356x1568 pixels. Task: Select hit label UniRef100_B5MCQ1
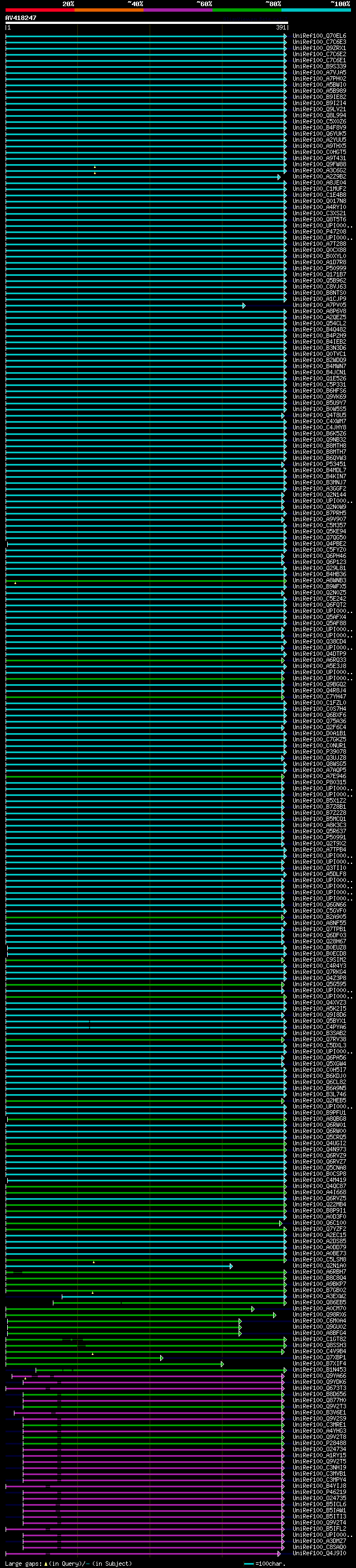click(319, 819)
